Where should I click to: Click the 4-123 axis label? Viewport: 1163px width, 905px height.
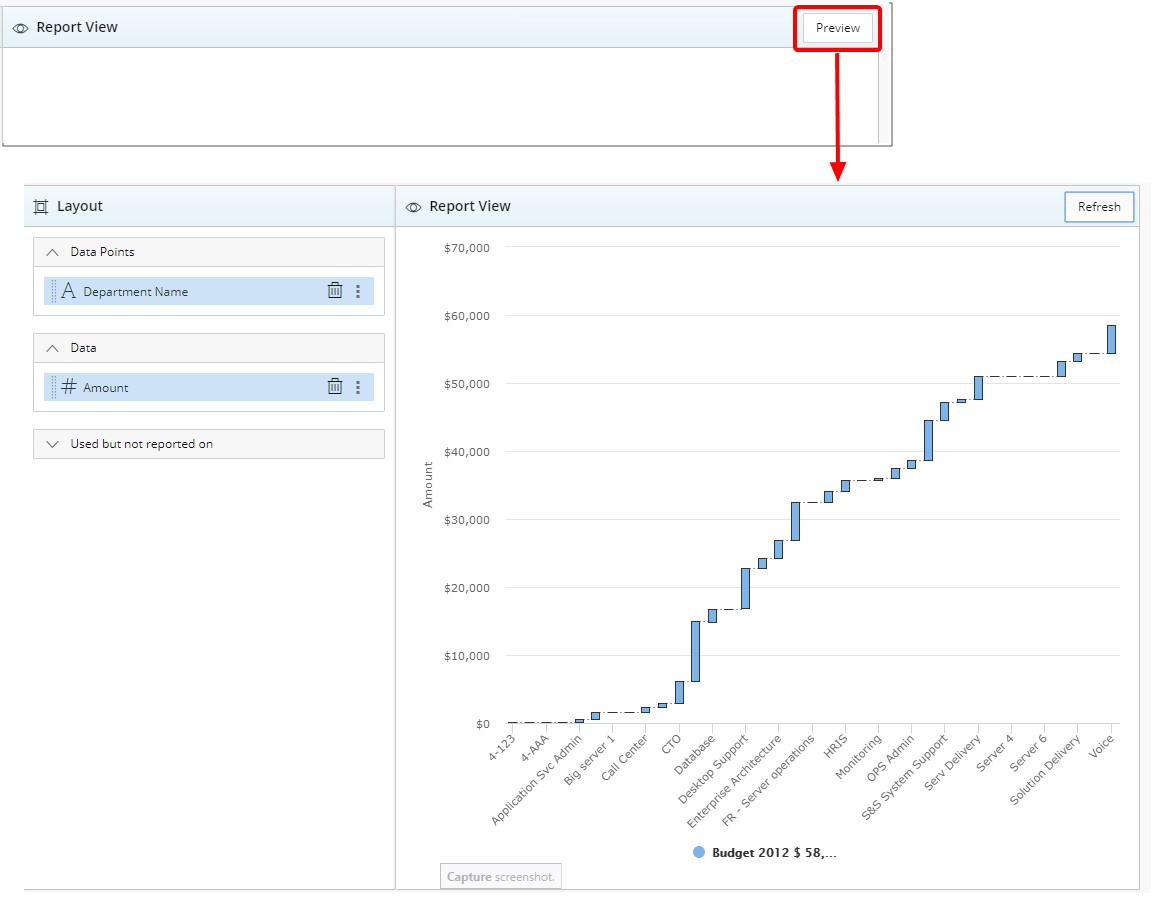click(501, 748)
